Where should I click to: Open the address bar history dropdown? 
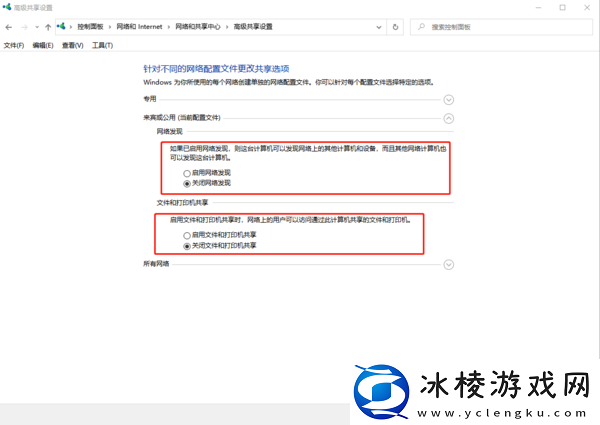tap(378, 27)
